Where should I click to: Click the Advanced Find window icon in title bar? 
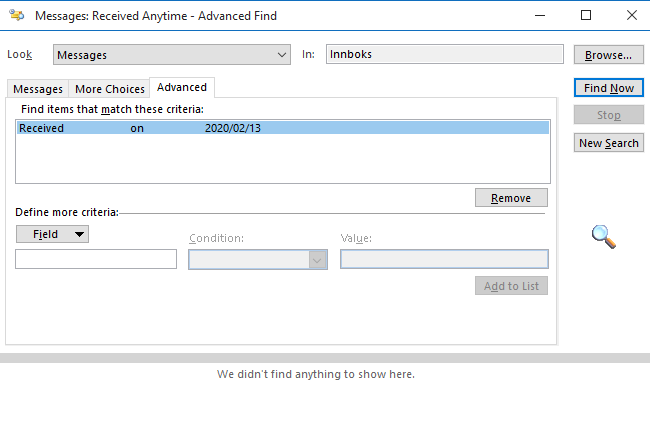pyautogui.click(x=17, y=16)
